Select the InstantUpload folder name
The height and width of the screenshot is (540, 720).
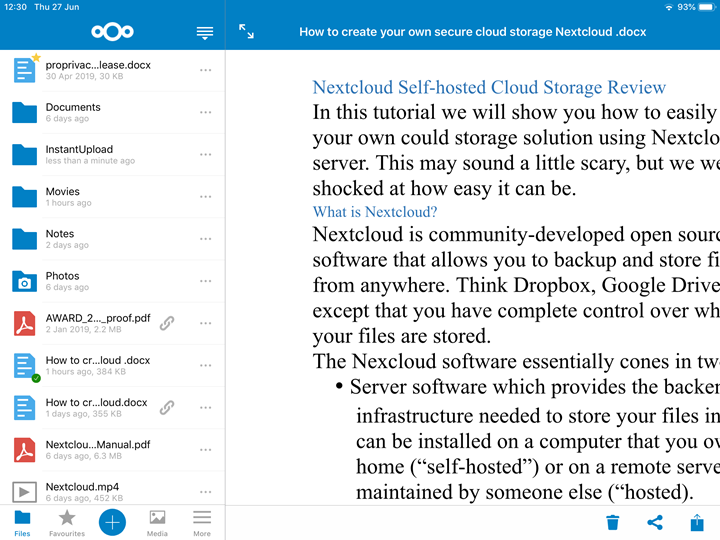coord(79,150)
